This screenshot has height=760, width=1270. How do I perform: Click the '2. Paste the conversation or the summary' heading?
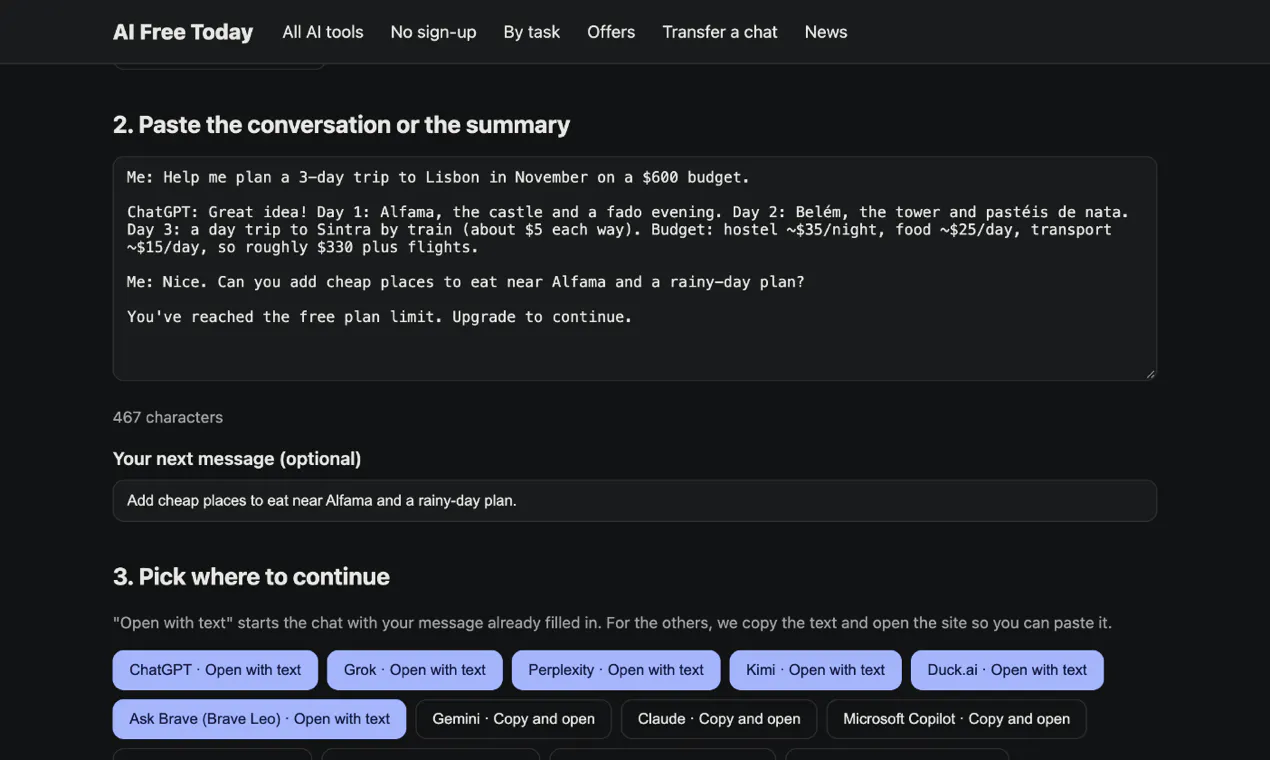pos(341,125)
